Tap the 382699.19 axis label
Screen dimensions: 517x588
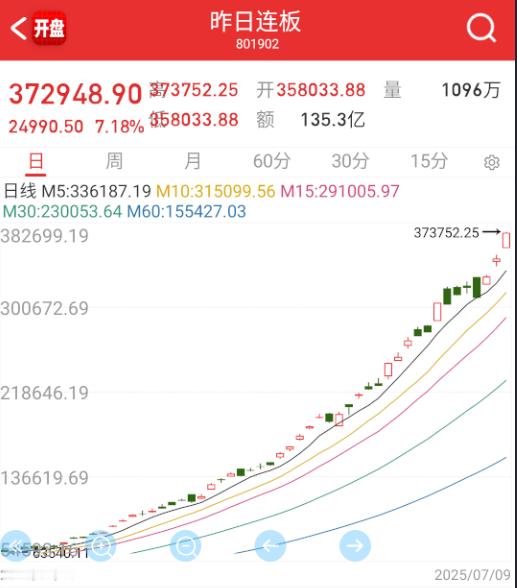coord(44,236)
